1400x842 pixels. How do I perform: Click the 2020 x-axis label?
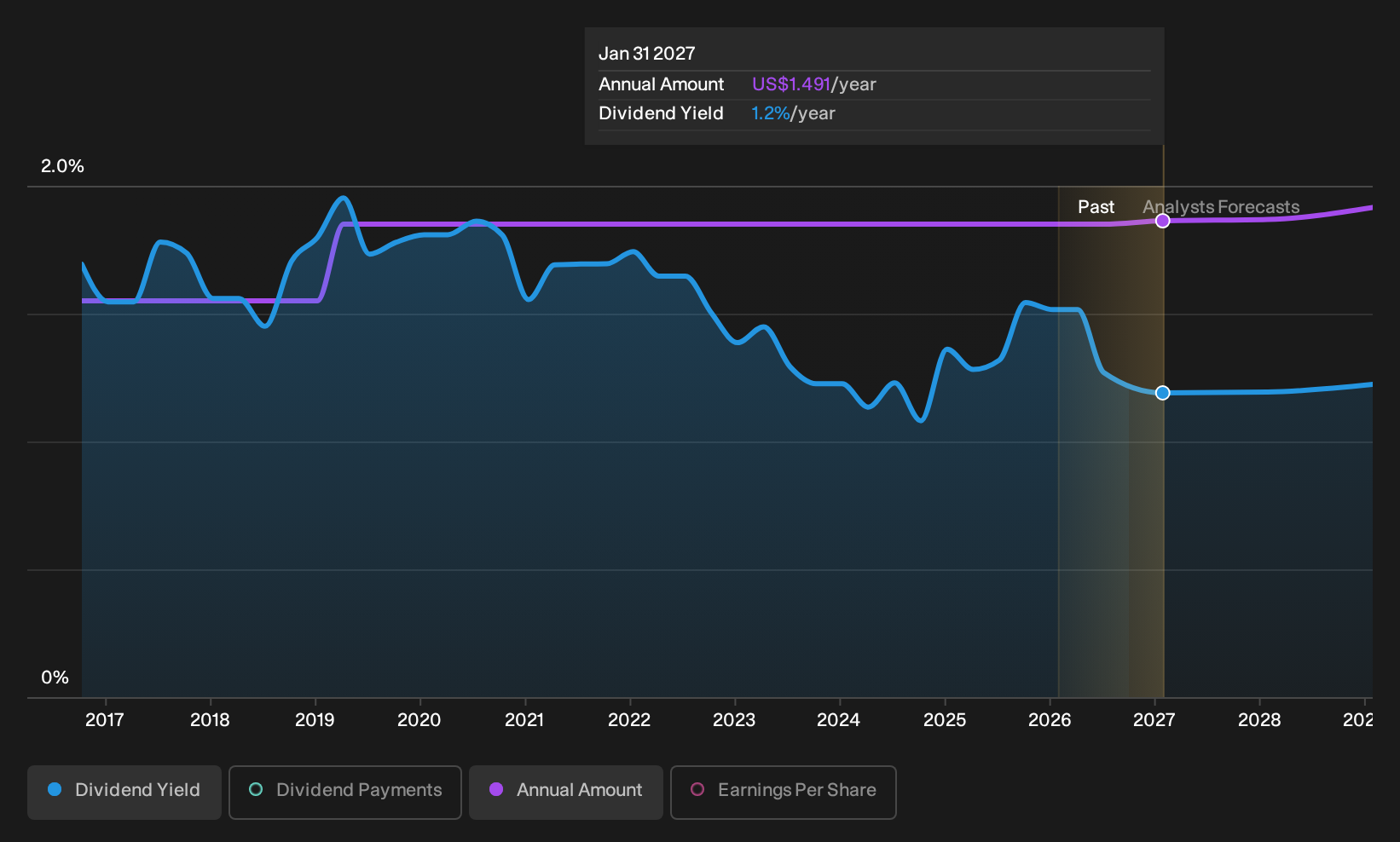point(419,720)
